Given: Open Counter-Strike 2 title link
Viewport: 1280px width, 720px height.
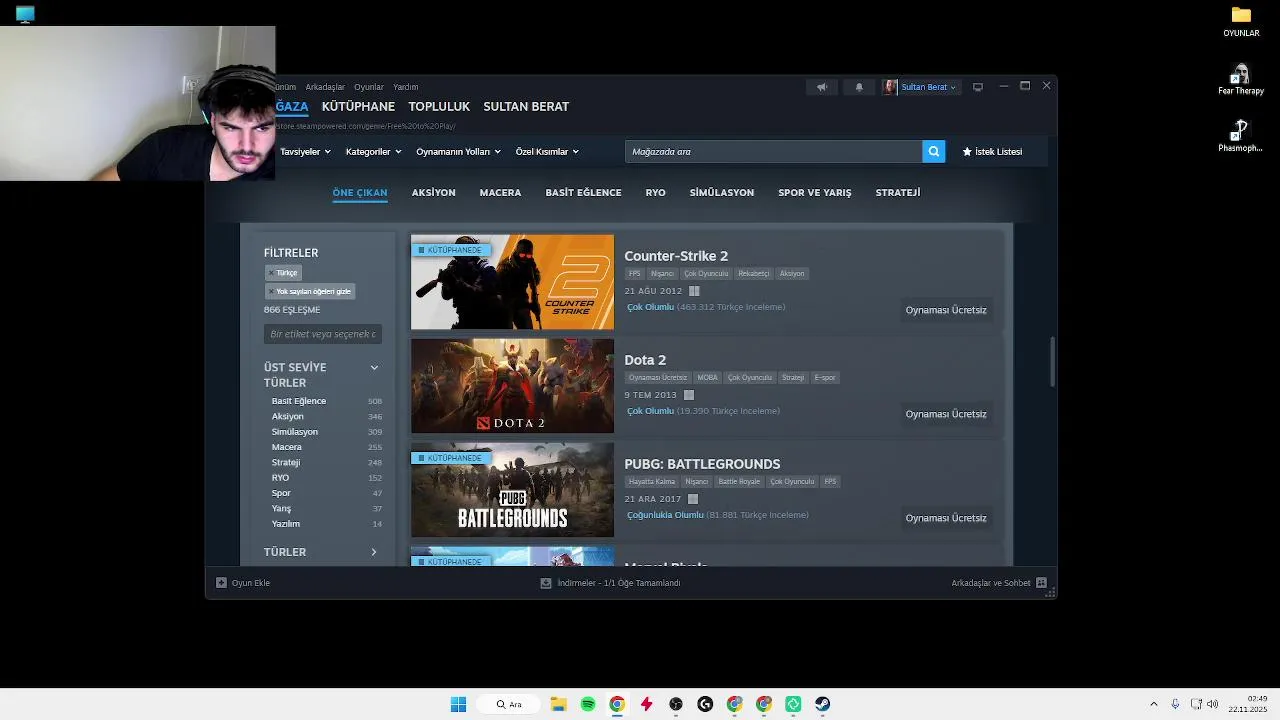Looking at the screenshot, I should coord(676,256).
